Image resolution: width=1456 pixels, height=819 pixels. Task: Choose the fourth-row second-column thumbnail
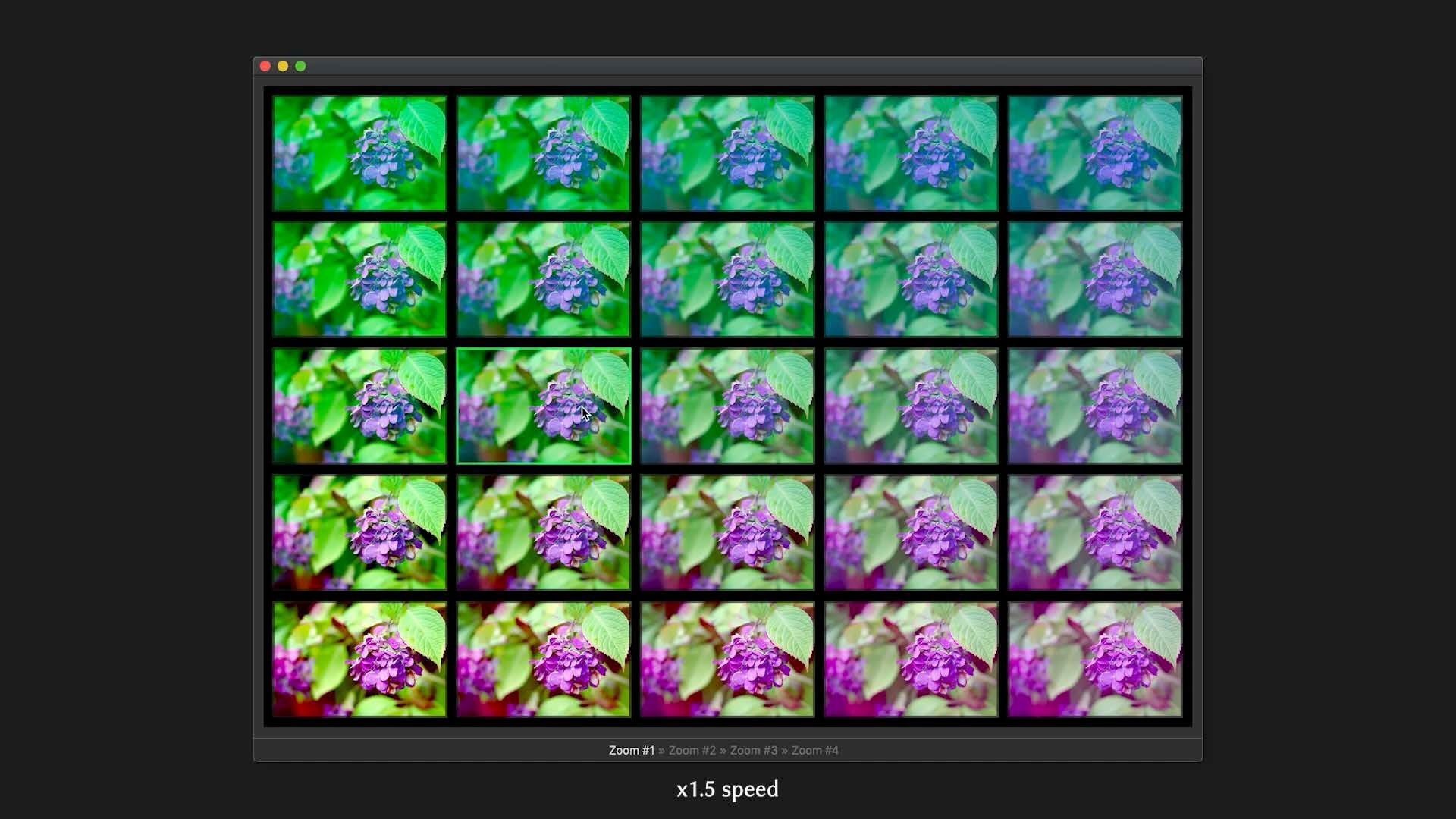tap(543, 532)
